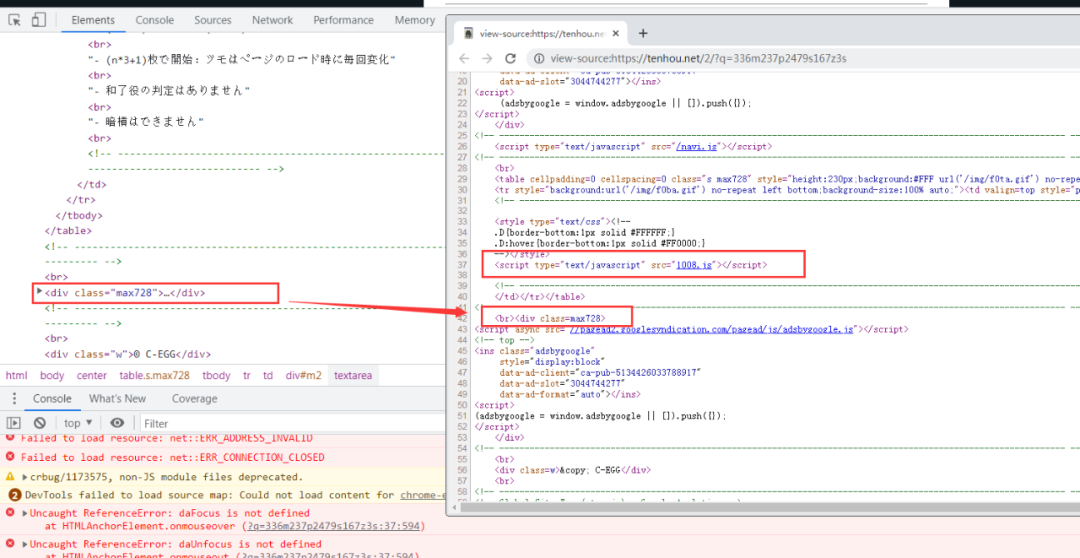Switch to the Performance tab
The width and height of the screenshot is (1080, 558).
click(343, 20)
